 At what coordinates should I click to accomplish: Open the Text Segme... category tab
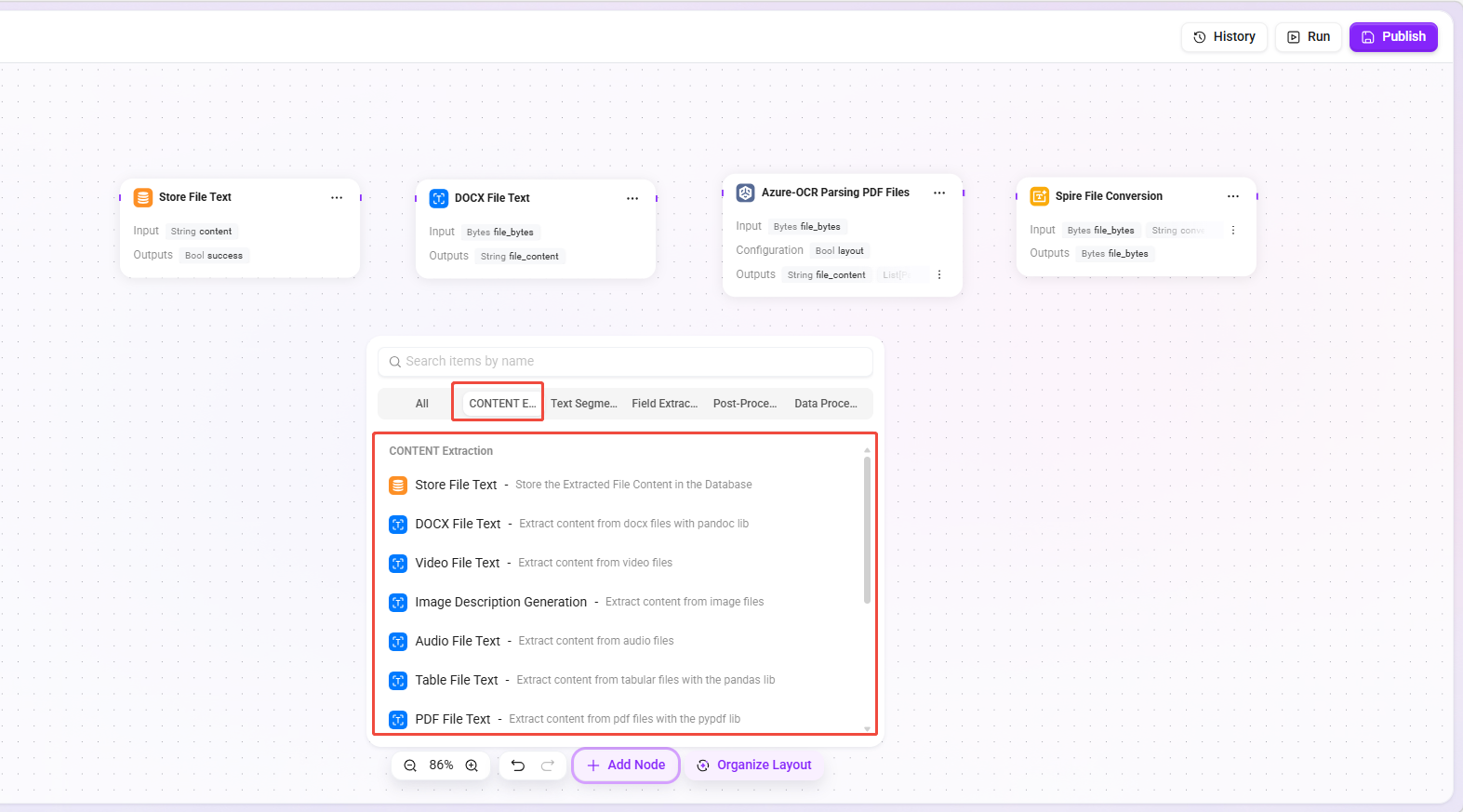(584, 404)
